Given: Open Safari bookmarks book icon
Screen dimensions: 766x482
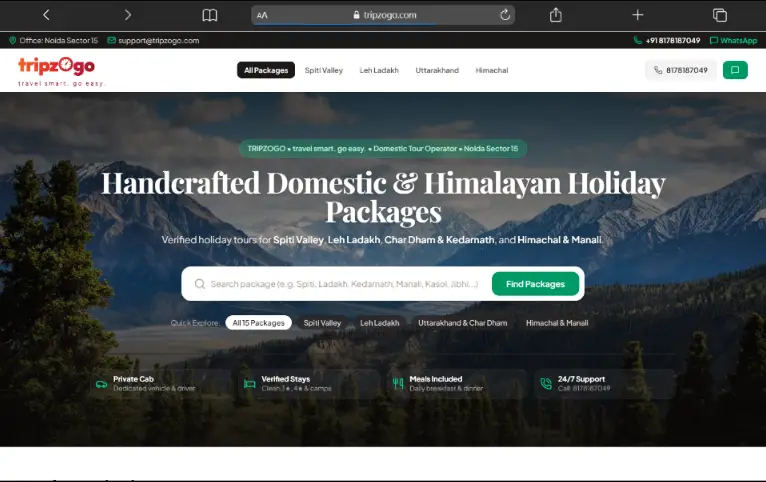Looking at the screenshot, I should pyautogui.click(x=210, y=15).
